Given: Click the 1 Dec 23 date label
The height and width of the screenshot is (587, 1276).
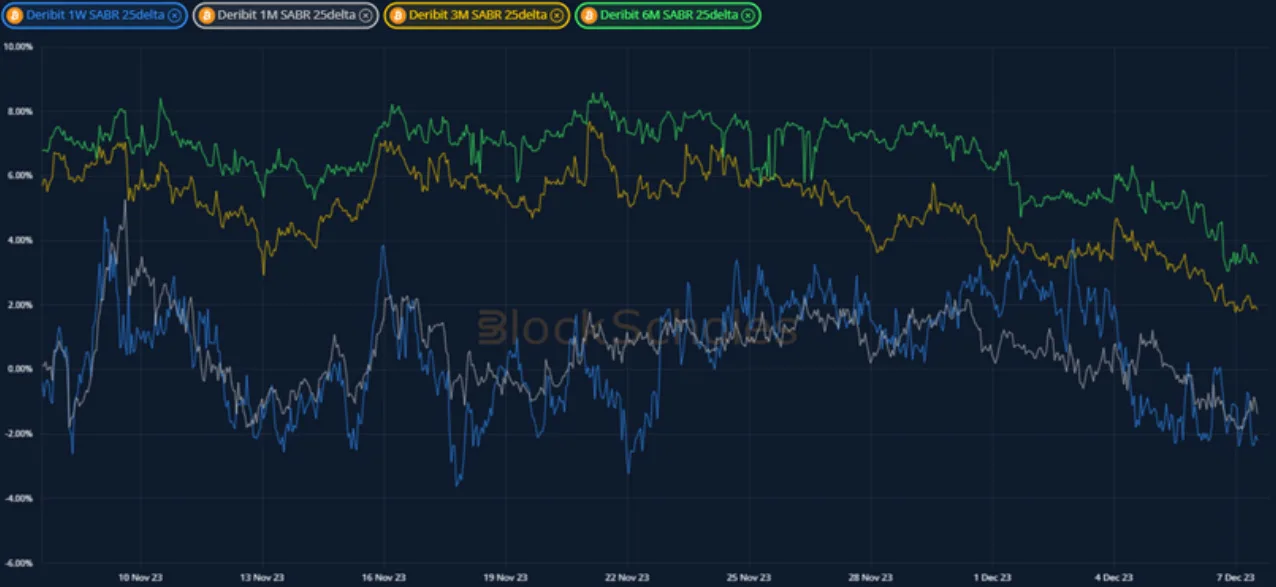Looking at the screenshot, I should [x=992, y=577].
